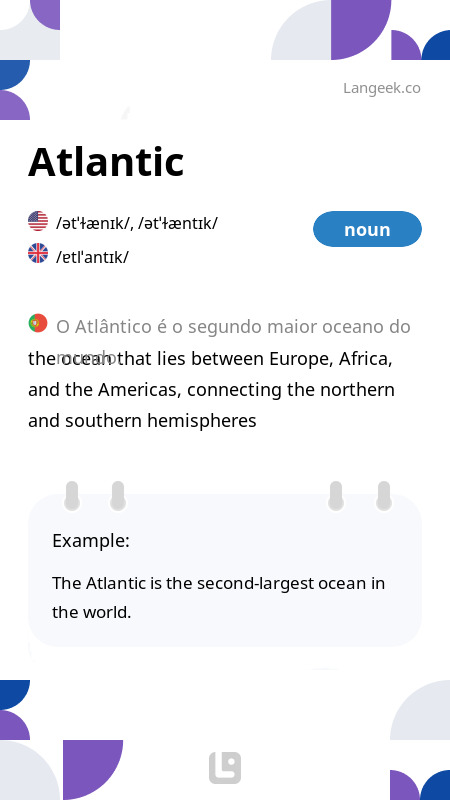Viewport: 450px width, 800px height.
Task: Click the second binder ring on example card
Action: 118,495
